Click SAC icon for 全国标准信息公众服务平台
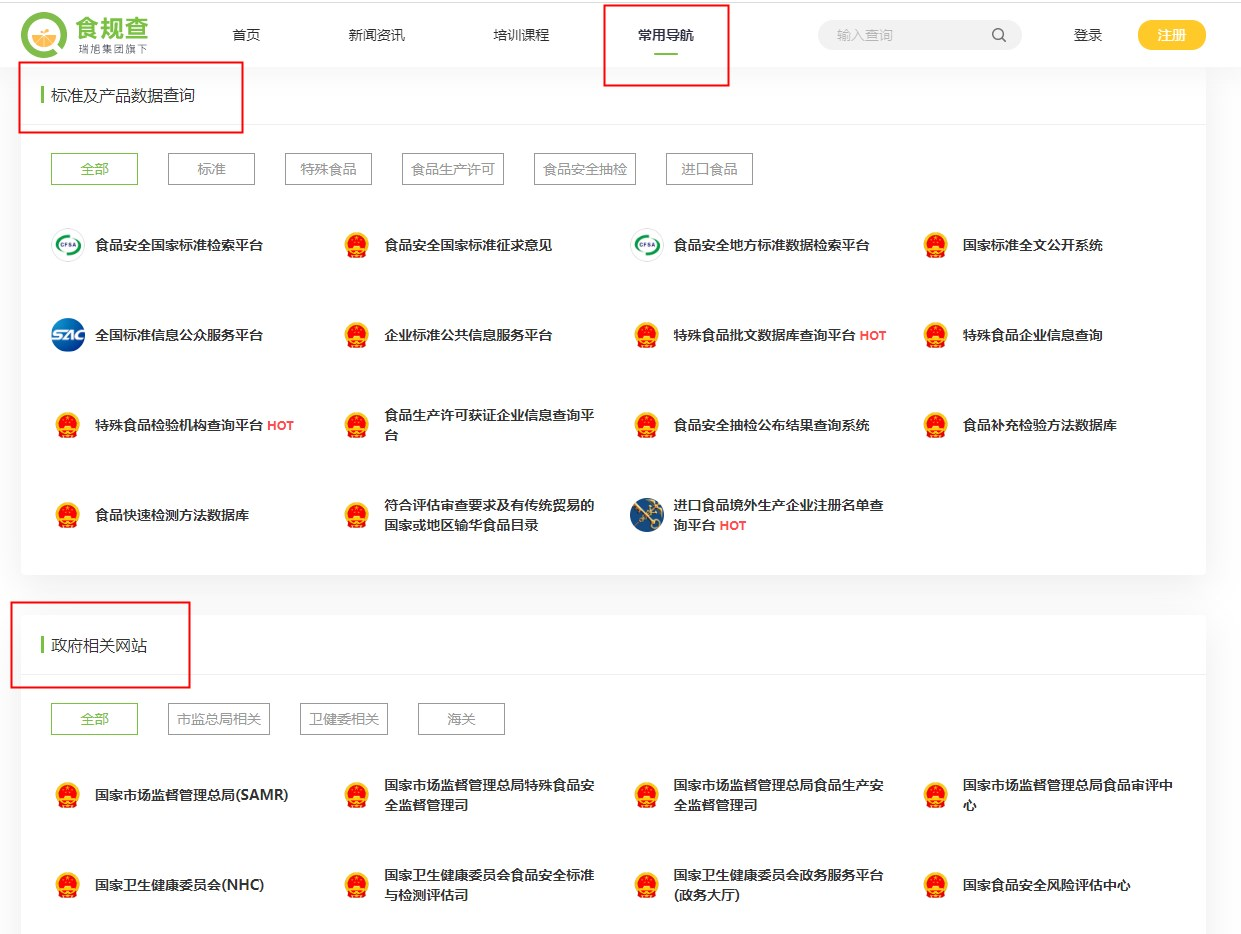The height and width of the screenshot is (934, 1241). pos(68,335)
